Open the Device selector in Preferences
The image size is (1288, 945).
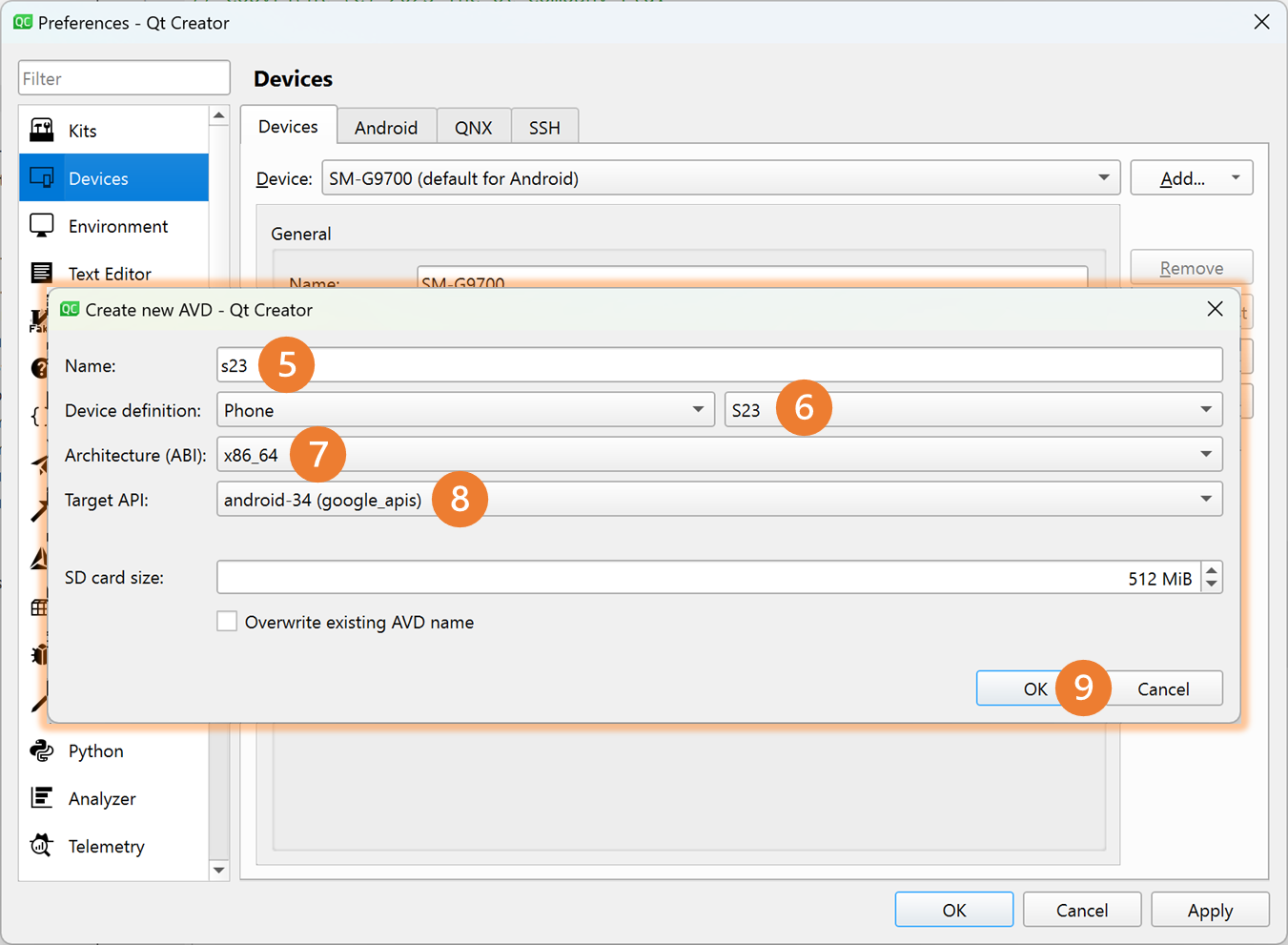coord(721,178)
